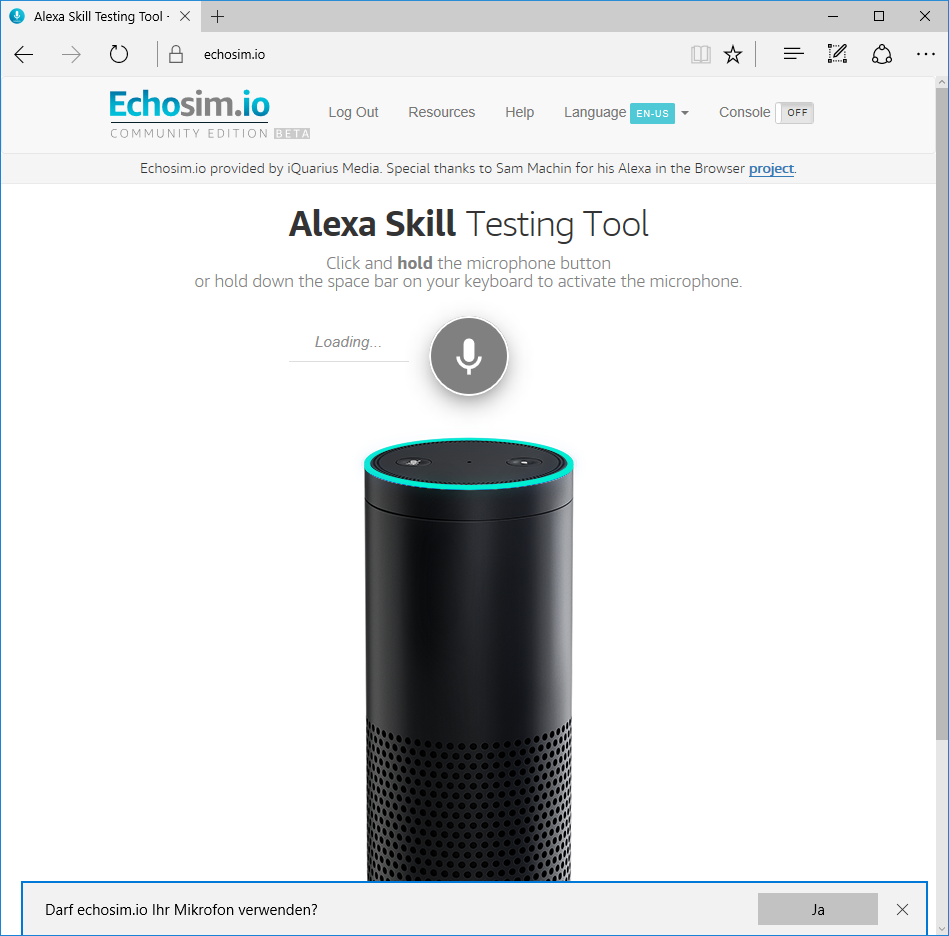Click the Echosim.io logo

[189, 106]
